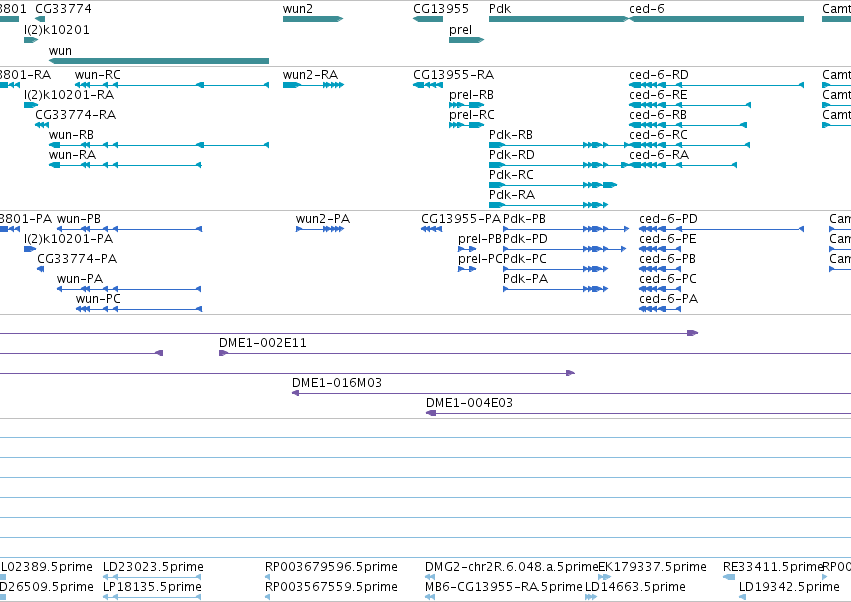This screenshot has width=851, height=602.
Task: Click the wun-RB transcript label
Action: click(x=71, y=135)
